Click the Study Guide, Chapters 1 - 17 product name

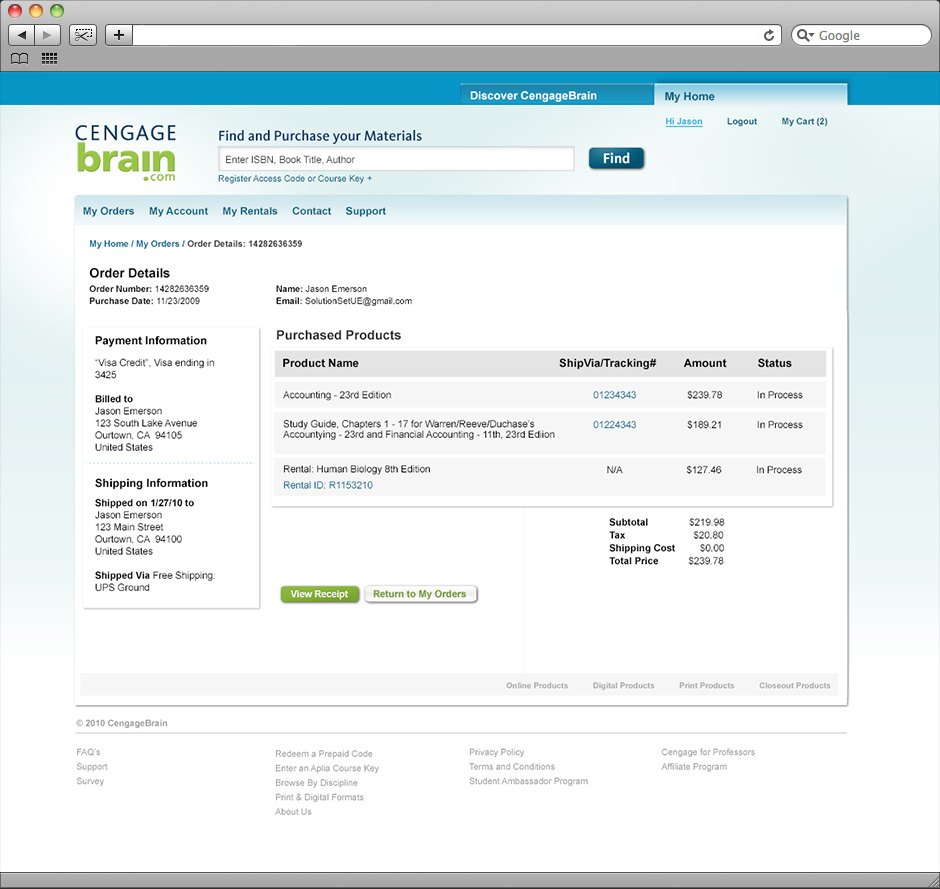[418, 429]
